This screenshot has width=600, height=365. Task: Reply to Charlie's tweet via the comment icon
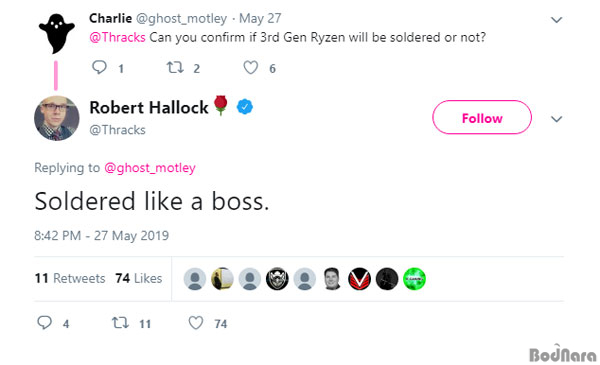coord(99,68)
